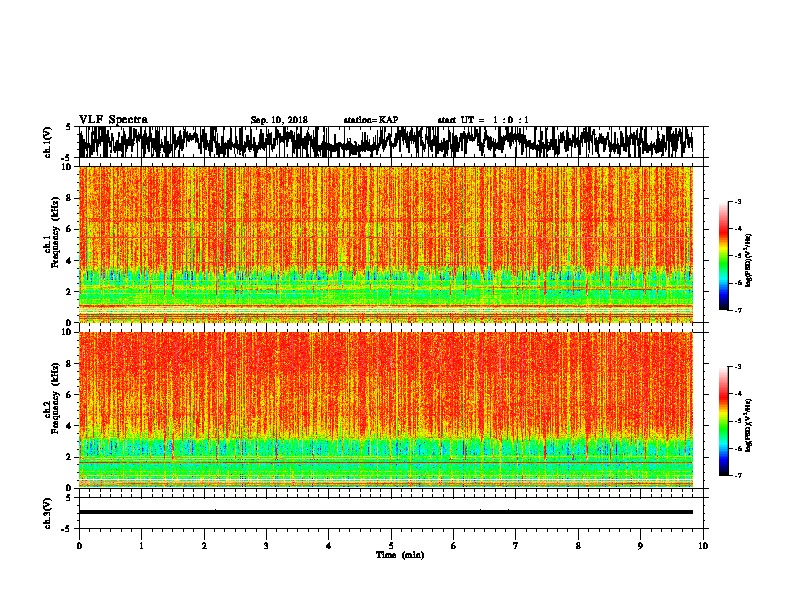792x612 pixels.
Task: Click the ch.1 color scale bar
Action: 724,256
